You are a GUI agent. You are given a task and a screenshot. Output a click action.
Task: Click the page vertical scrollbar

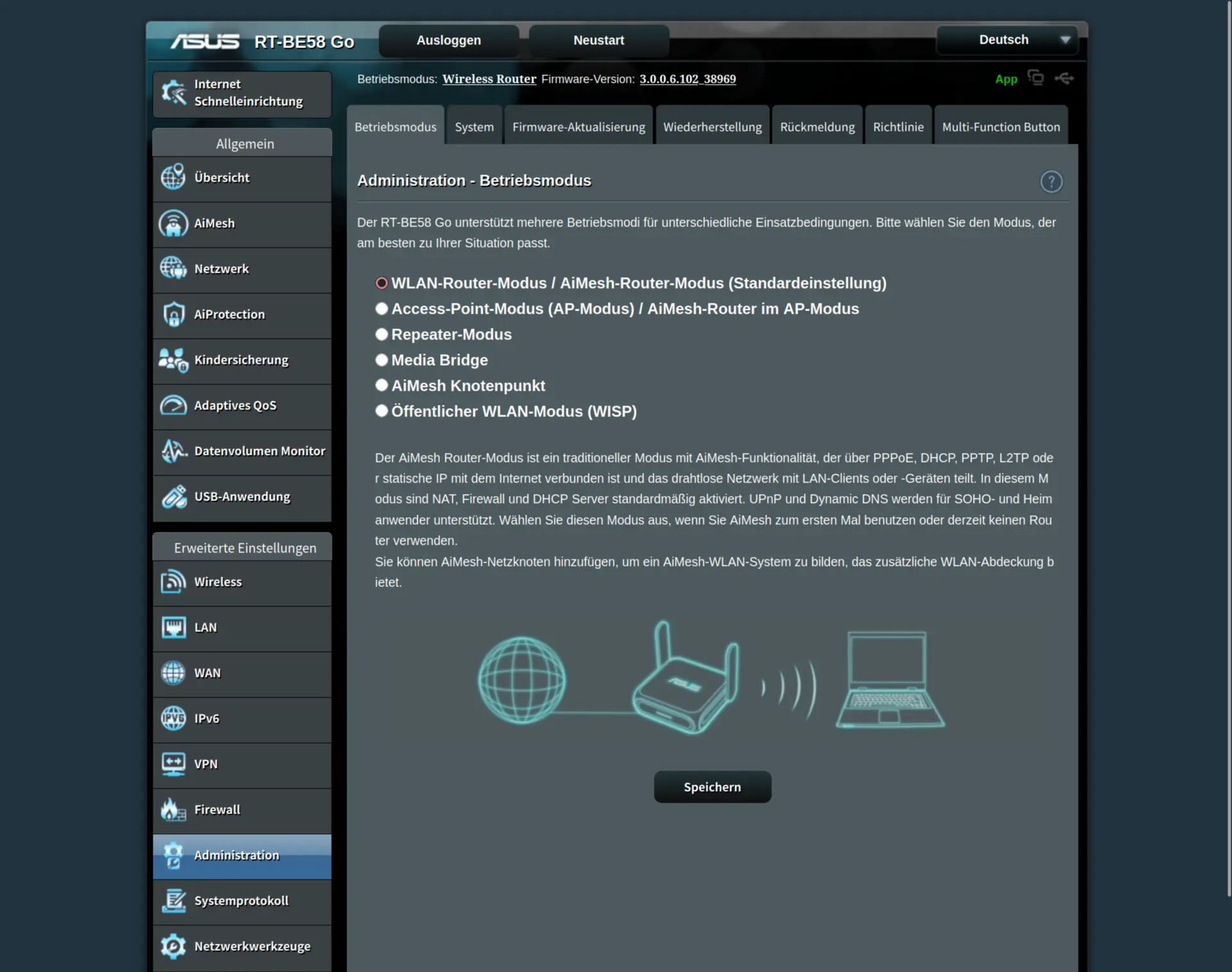pyautogui.click(x=1228, y=449)
